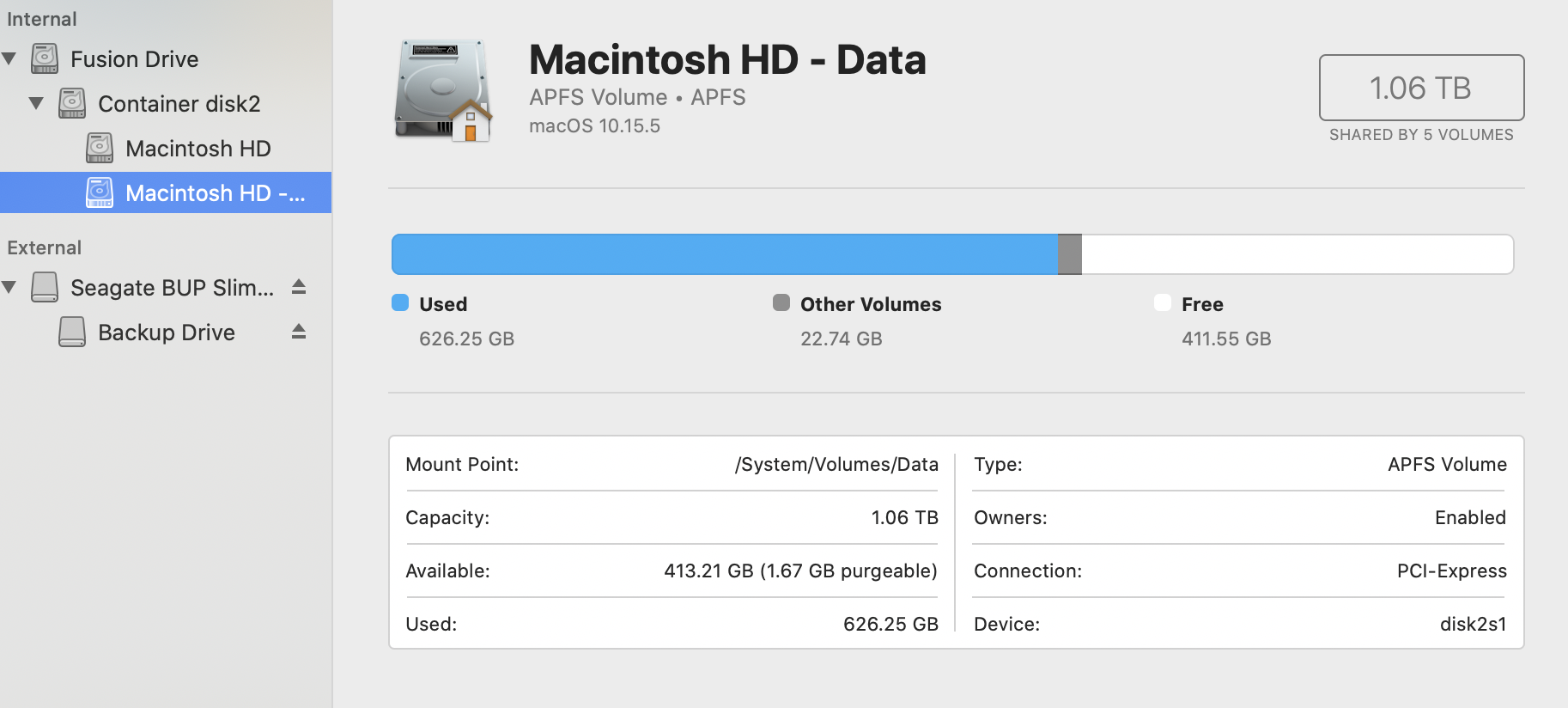The width and height of the screenshot is (1568, 708).
Task: Click the Fusion Drive disk icon
Action: point(45,58)
